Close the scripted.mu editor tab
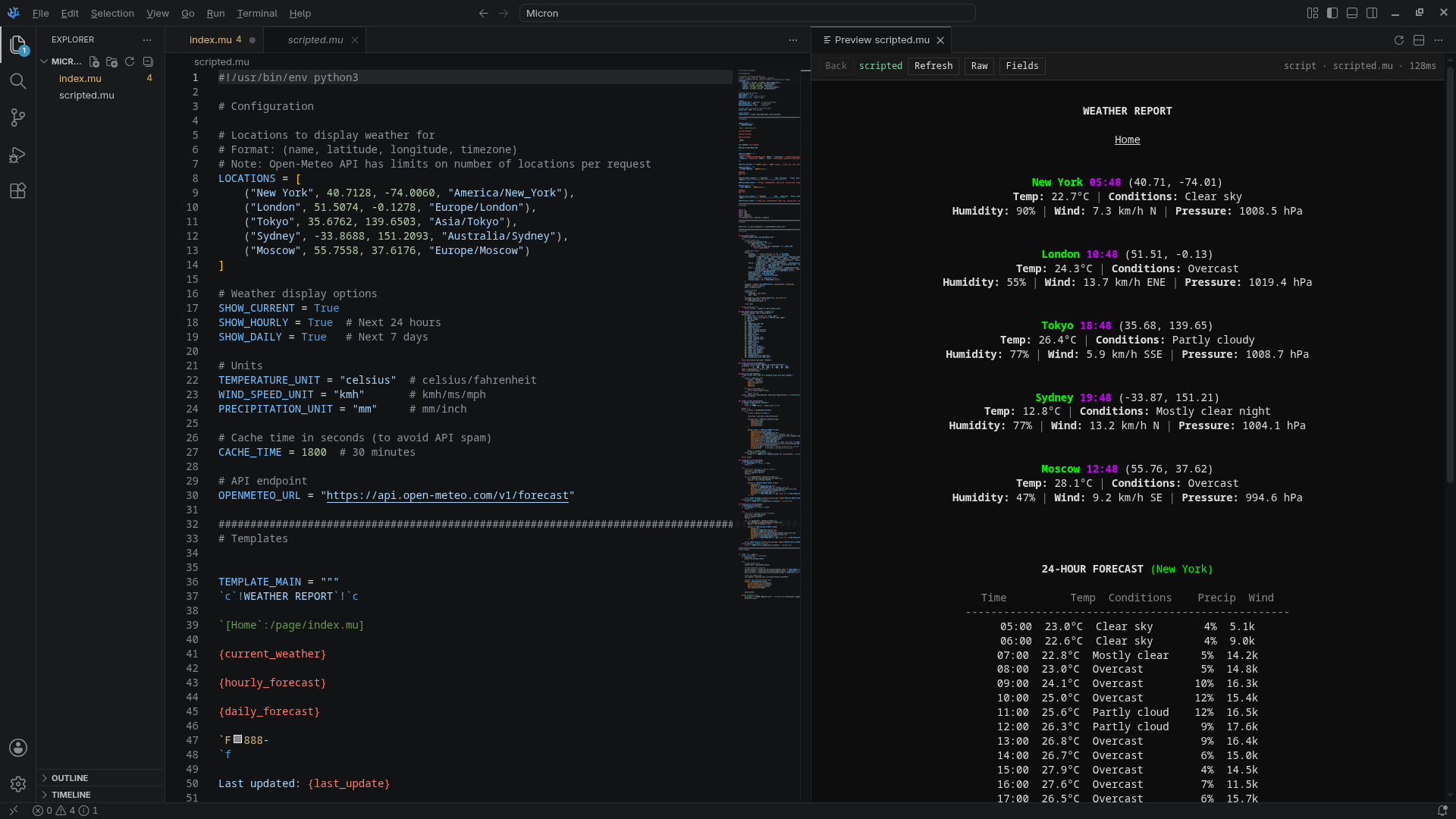 pos(355,40)
